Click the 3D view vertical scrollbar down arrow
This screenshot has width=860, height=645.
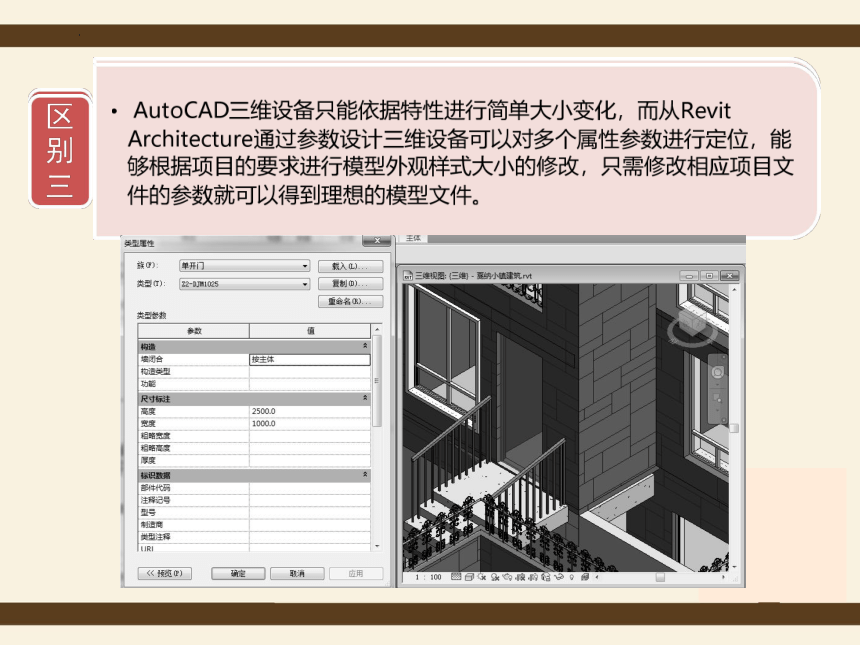[734, 567]
